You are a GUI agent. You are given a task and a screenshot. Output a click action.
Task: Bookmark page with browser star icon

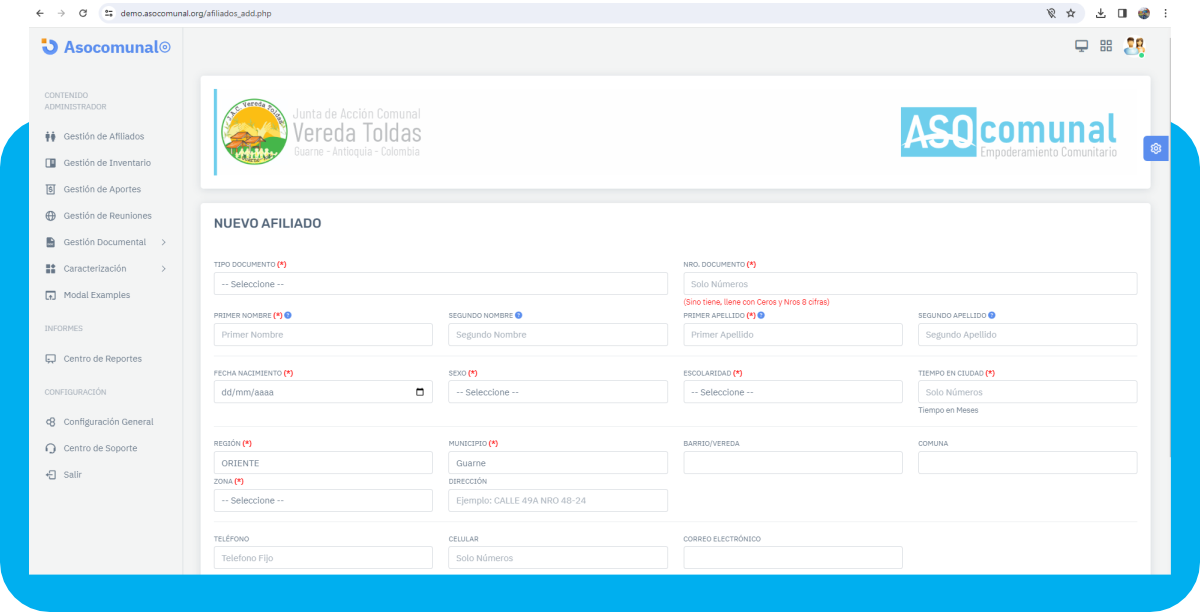pos(1071,13)
